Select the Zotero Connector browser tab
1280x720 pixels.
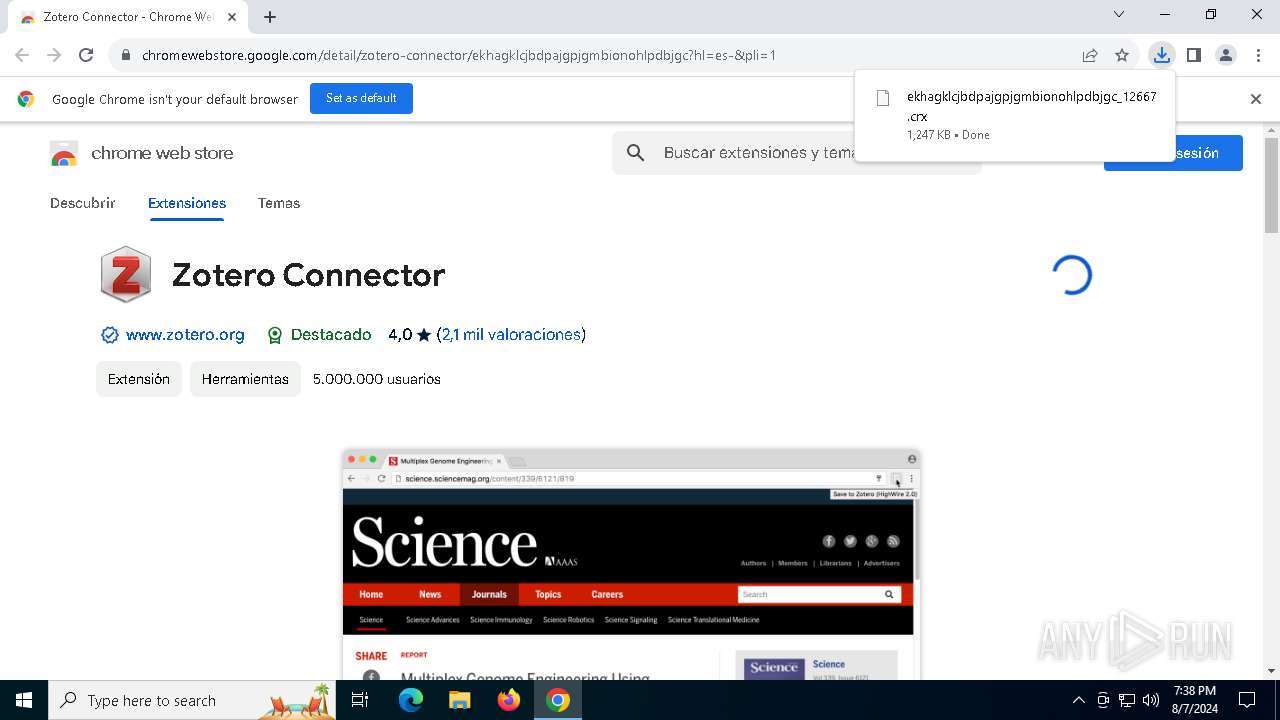point(128,17)
